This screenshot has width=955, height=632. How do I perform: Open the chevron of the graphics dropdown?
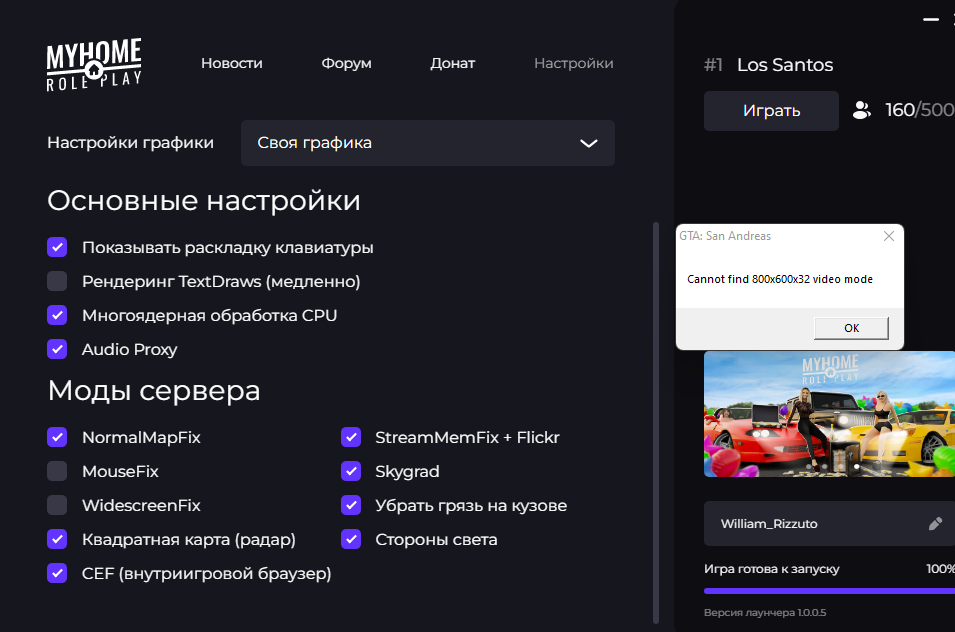(x=588, y=144)
